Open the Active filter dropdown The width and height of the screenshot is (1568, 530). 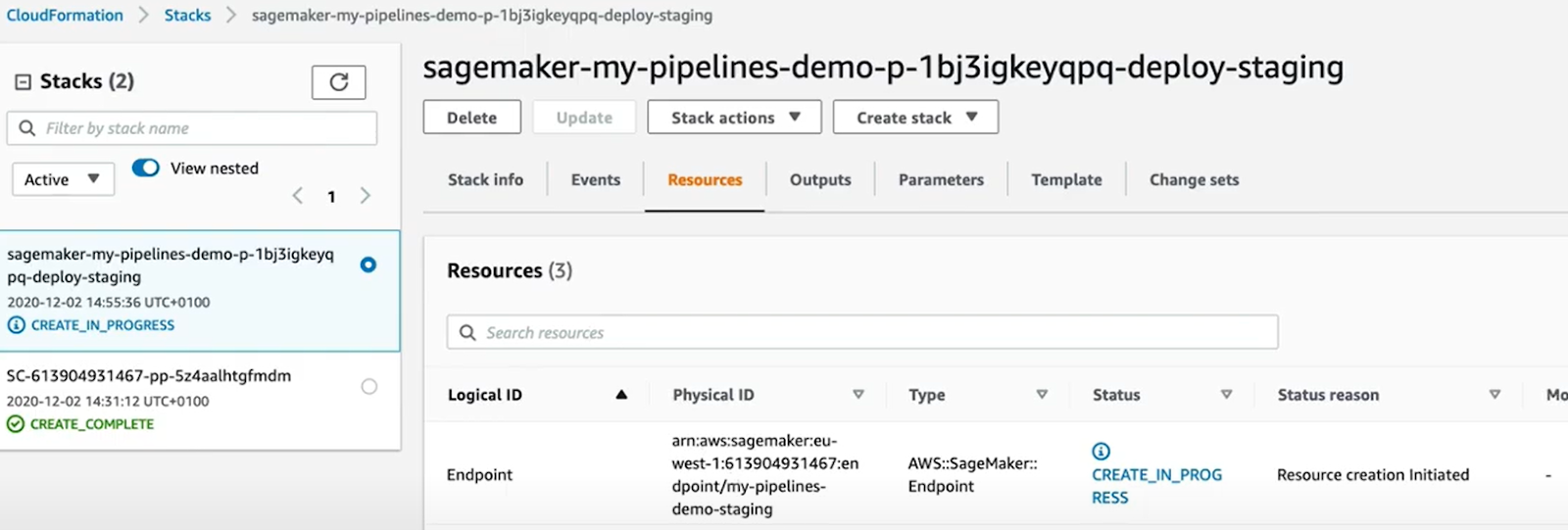pyautogui.click(x=63, y=179)
